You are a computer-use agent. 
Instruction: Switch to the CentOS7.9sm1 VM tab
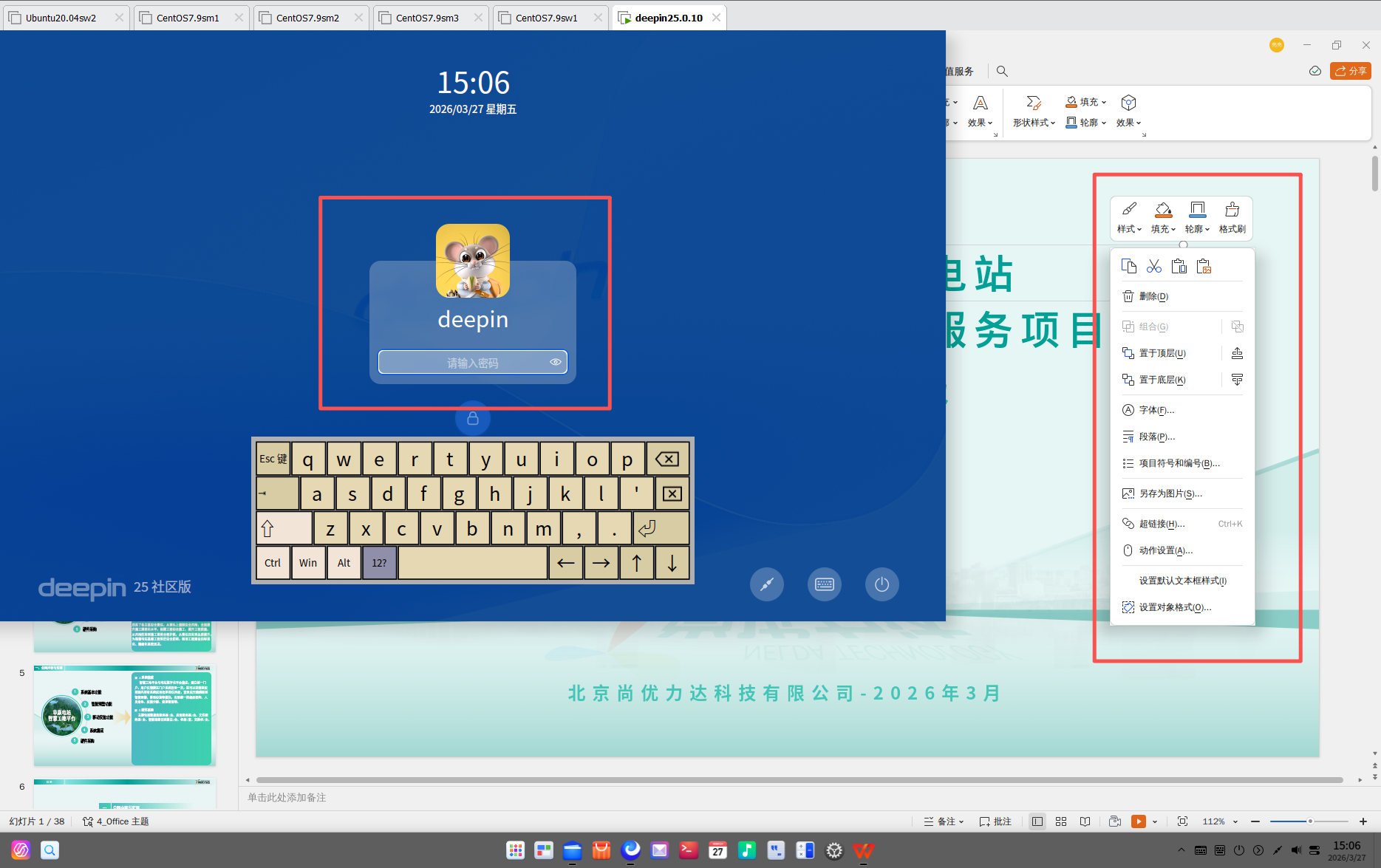pyautogui.click(x=188, y=18)
